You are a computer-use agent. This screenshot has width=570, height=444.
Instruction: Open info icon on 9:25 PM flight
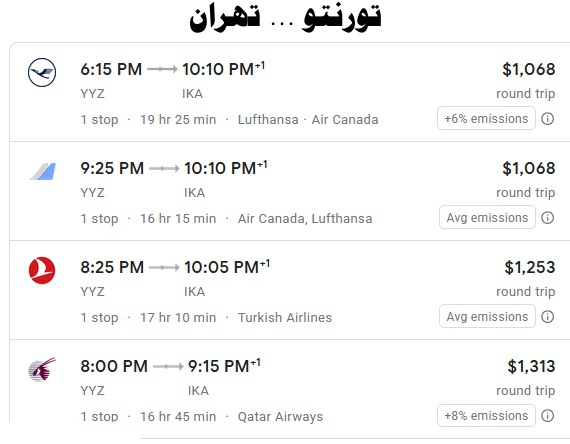pyautogui.click(x=547, y=217)
